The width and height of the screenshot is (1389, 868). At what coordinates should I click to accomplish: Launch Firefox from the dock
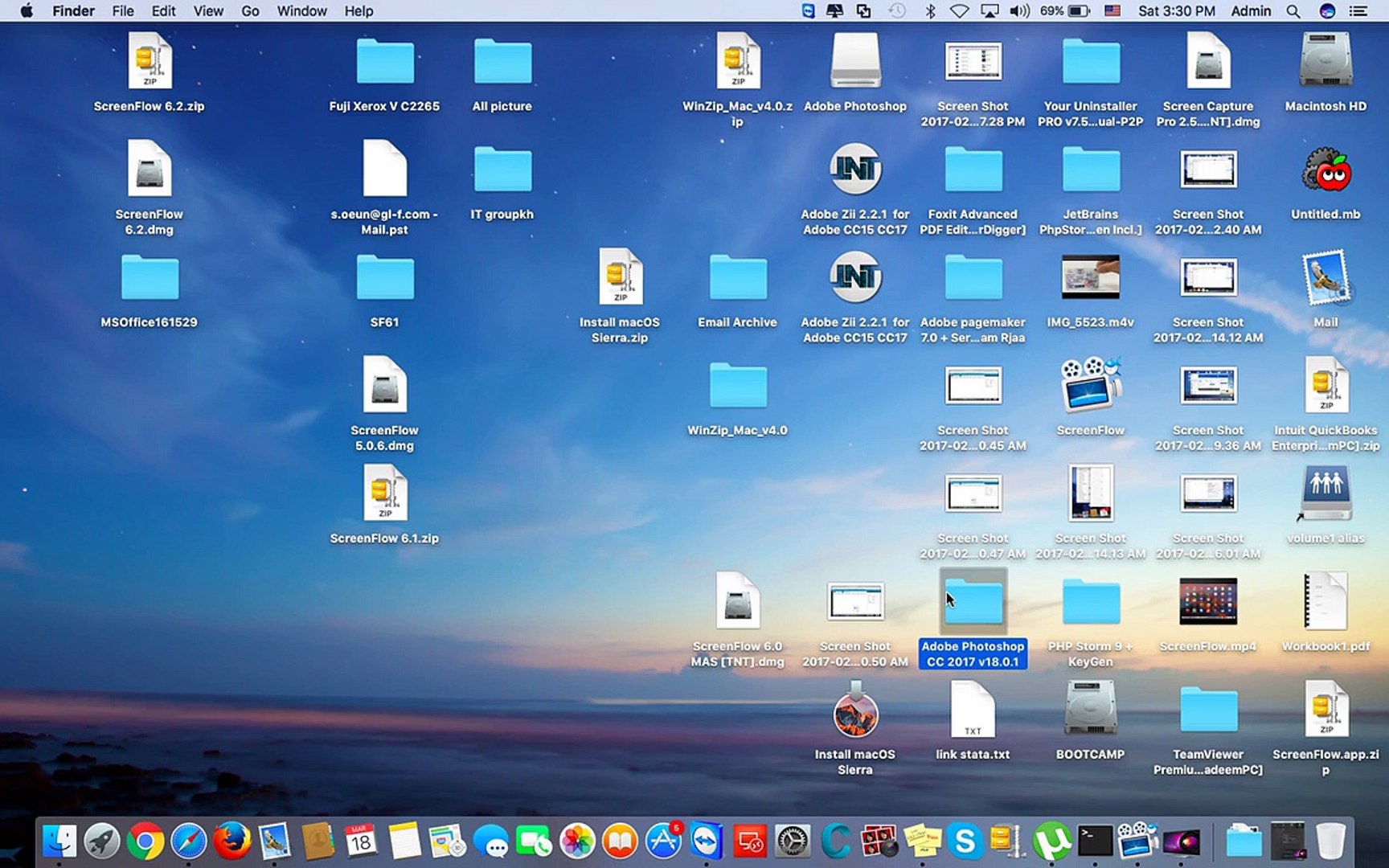click(231, 841)
